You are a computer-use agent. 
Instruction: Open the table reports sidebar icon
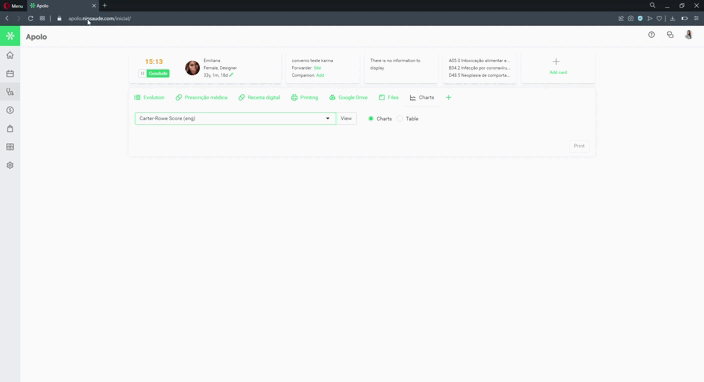(10, 147)
